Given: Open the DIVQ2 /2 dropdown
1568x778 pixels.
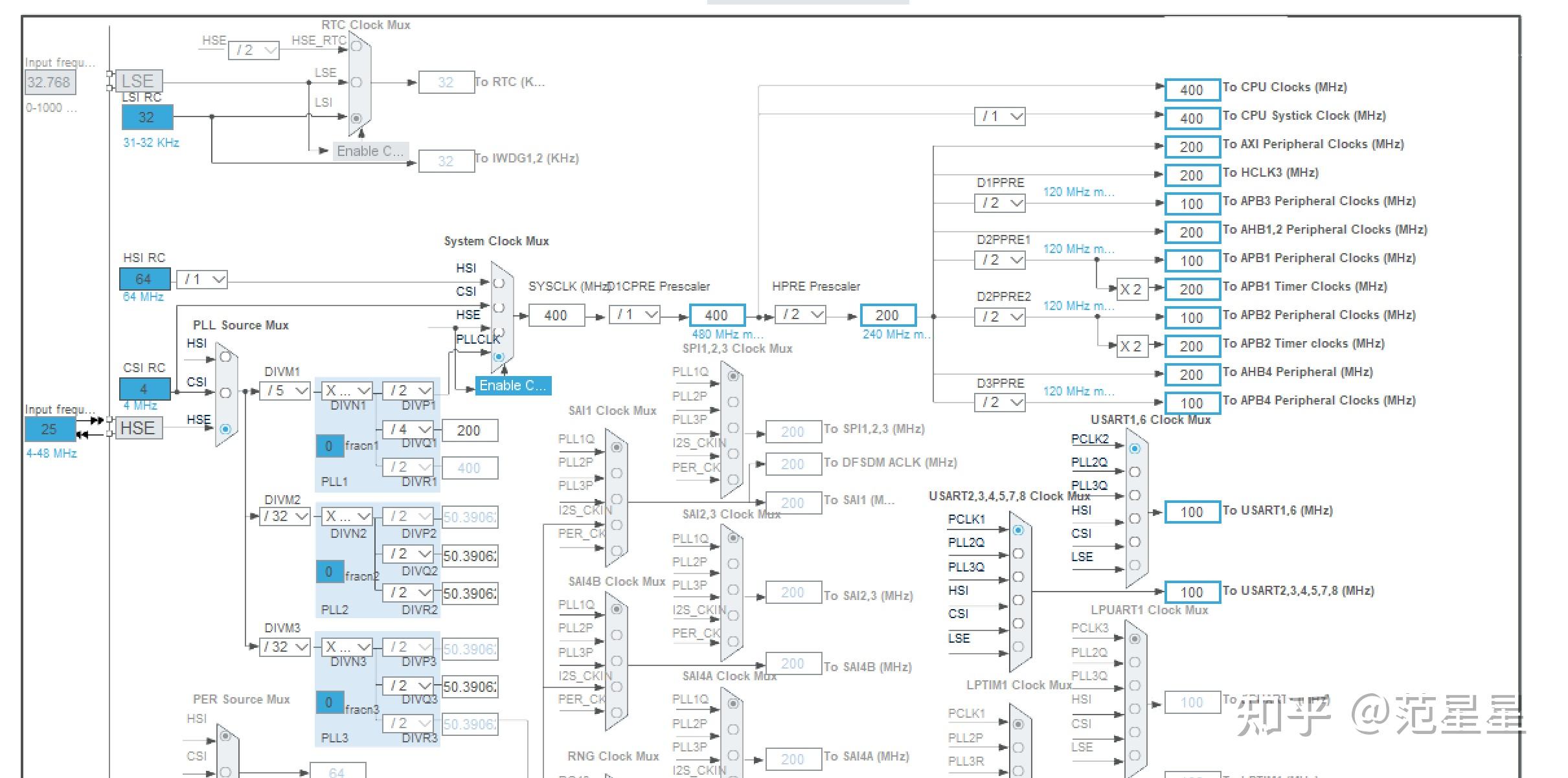Looking at the screenshot, I should coord(408,553).
